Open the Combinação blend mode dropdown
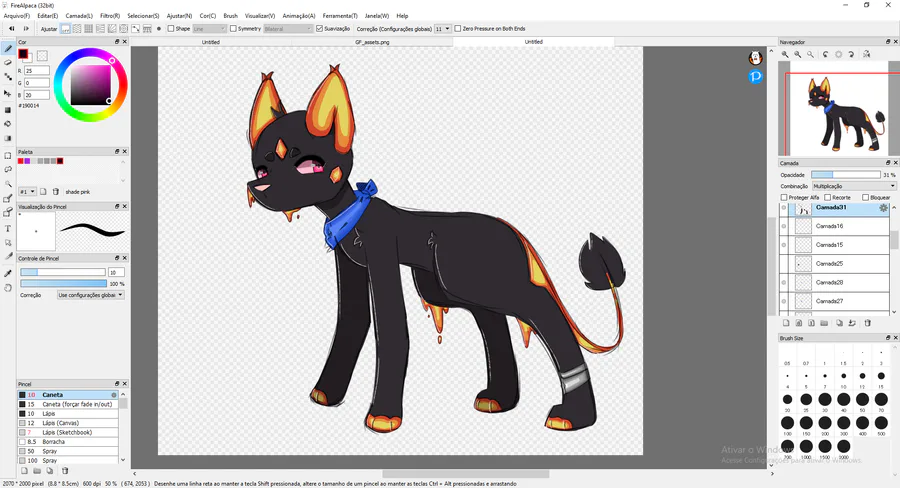Viewport: 900px width, 488px height. click(x=854, y=186)
